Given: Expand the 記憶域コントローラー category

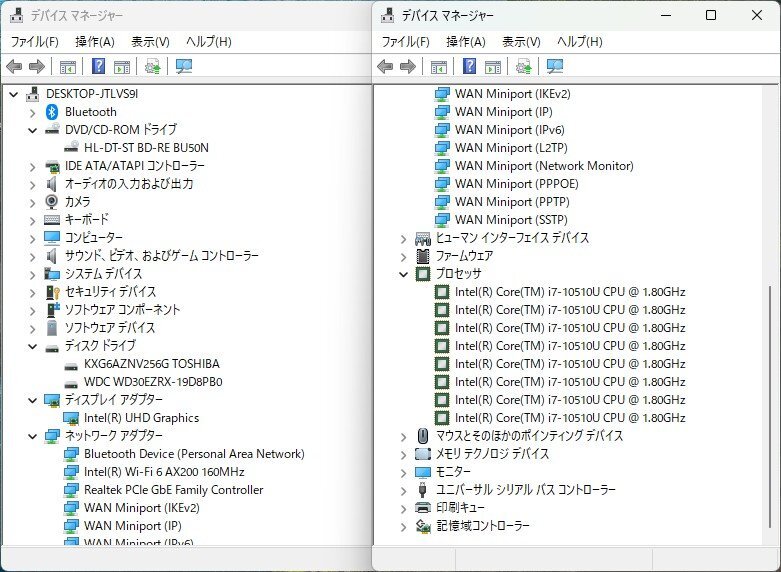Looking at the screenshot, I should 404,527.
